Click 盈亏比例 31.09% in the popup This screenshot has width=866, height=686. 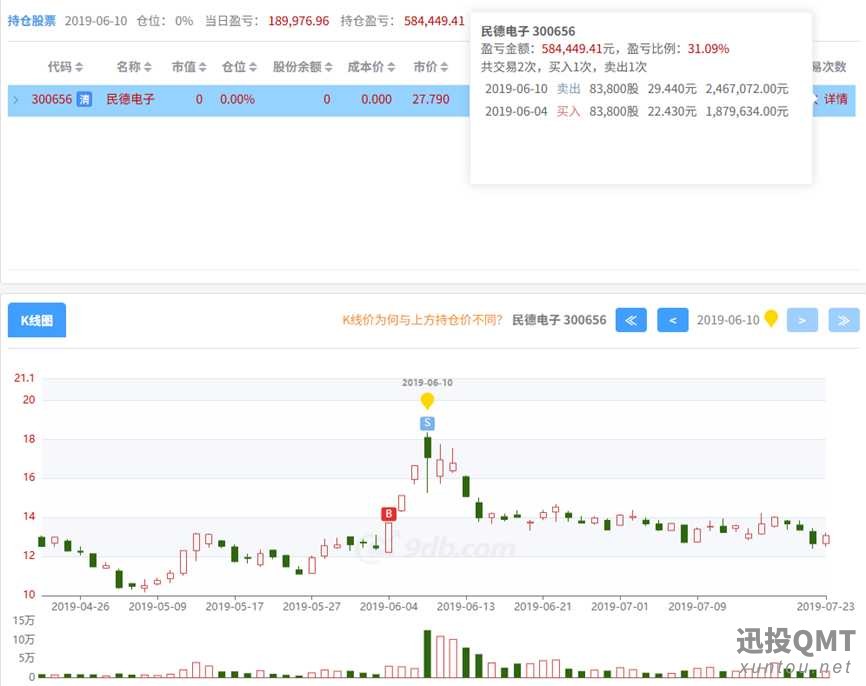tap(708, 49)
